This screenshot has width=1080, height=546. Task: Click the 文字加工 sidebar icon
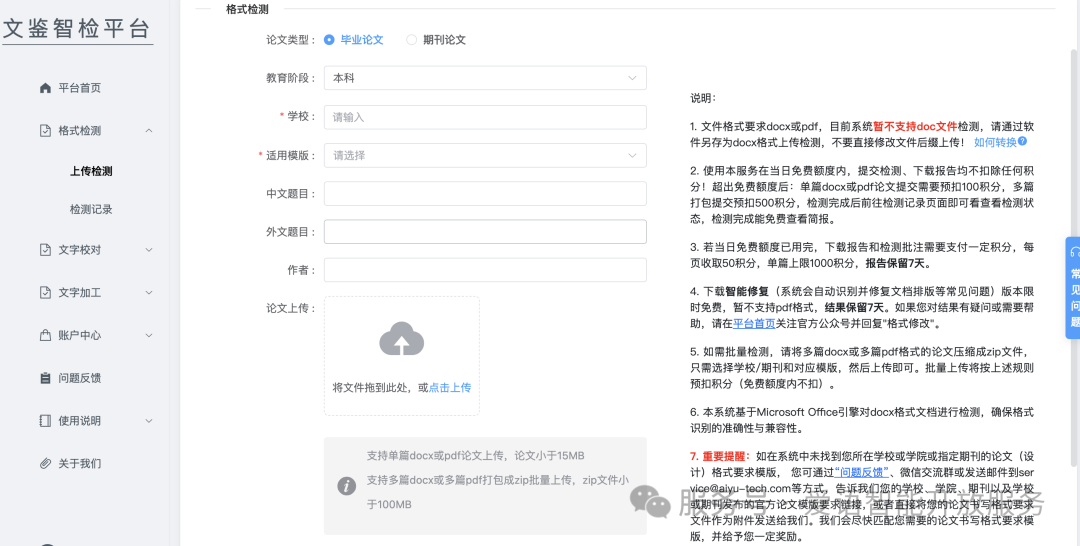point(45,293)
